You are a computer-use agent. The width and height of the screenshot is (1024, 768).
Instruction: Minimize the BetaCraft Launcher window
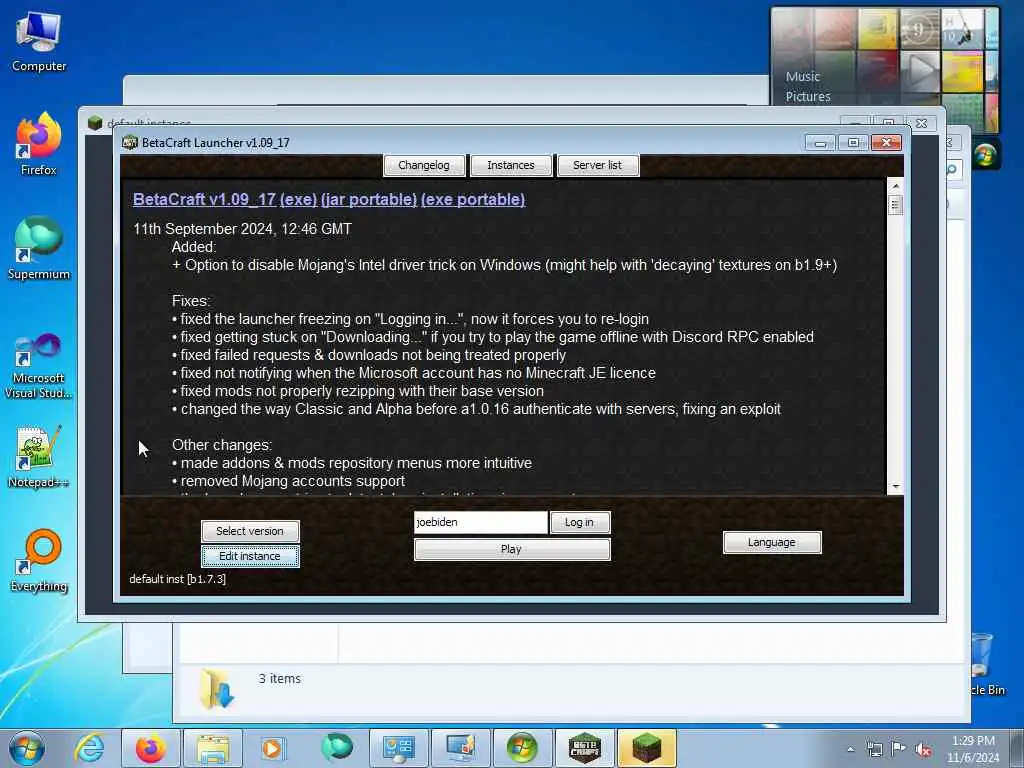pyautogui.click(x=820, y=142)
